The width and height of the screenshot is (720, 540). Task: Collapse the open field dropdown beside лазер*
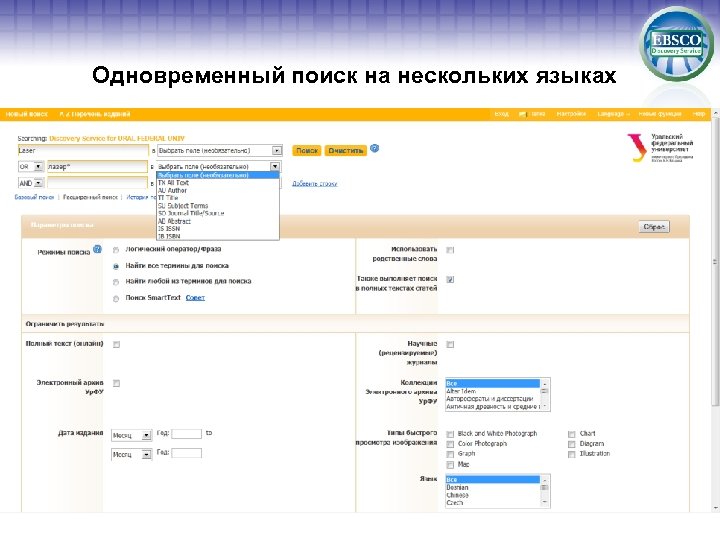click(x=275, y=166)
